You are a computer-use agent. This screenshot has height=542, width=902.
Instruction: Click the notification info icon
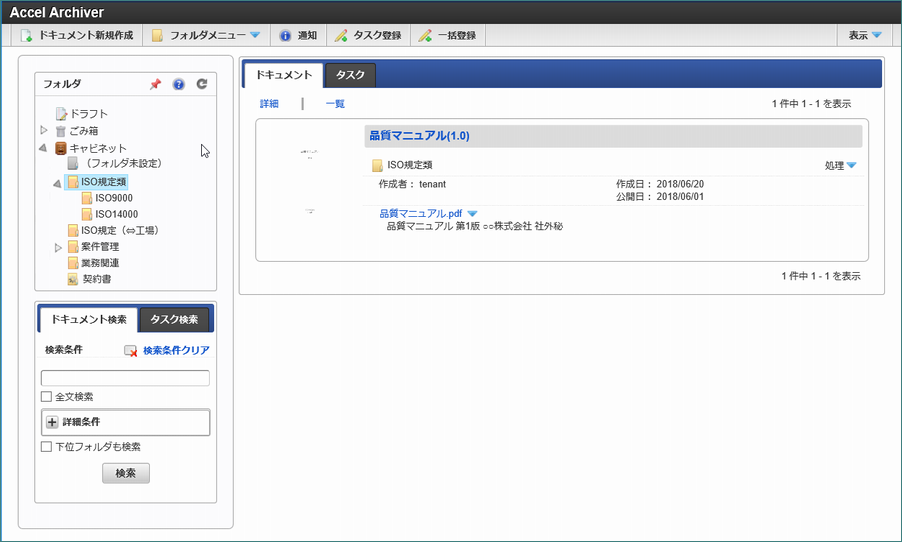tap(285, 35)
